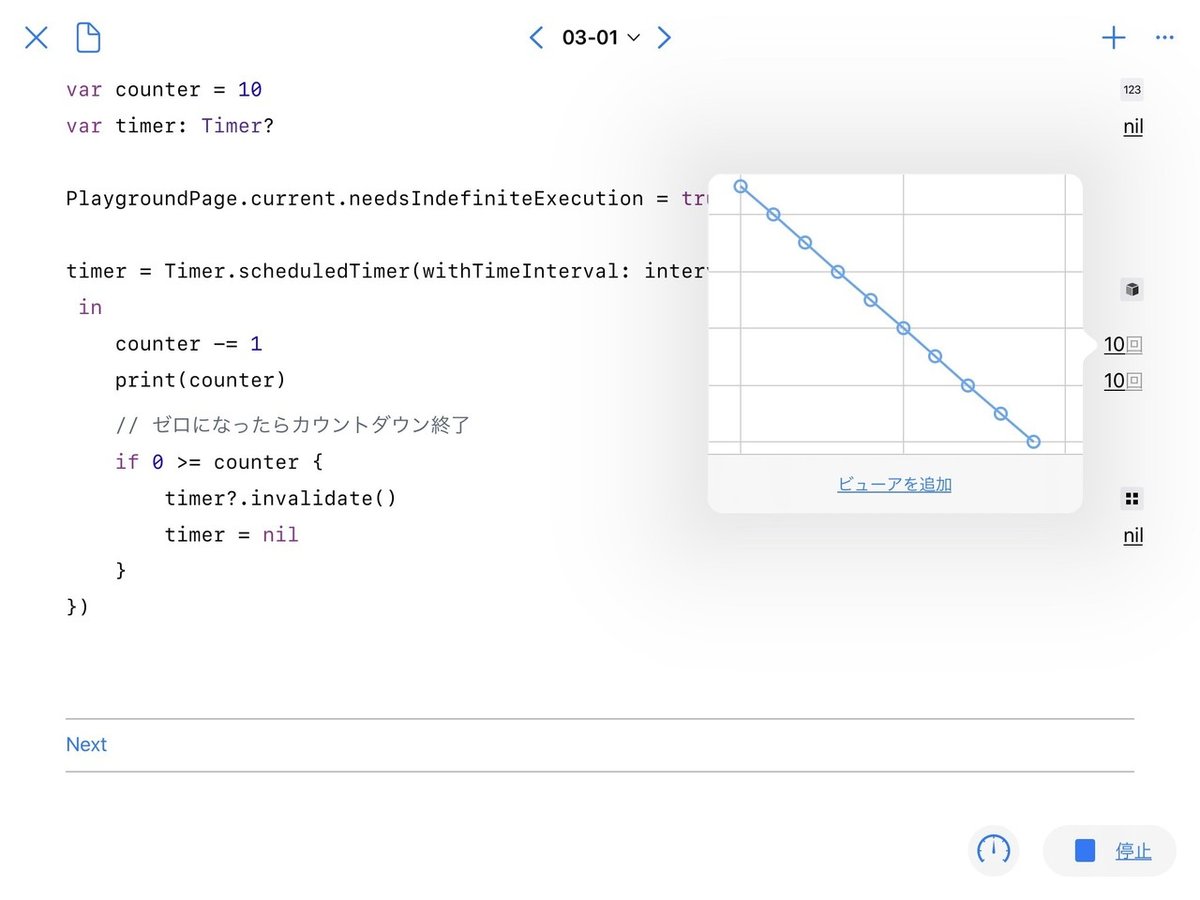
Task: Select the last data point on graph
Action: [1033, 442]
